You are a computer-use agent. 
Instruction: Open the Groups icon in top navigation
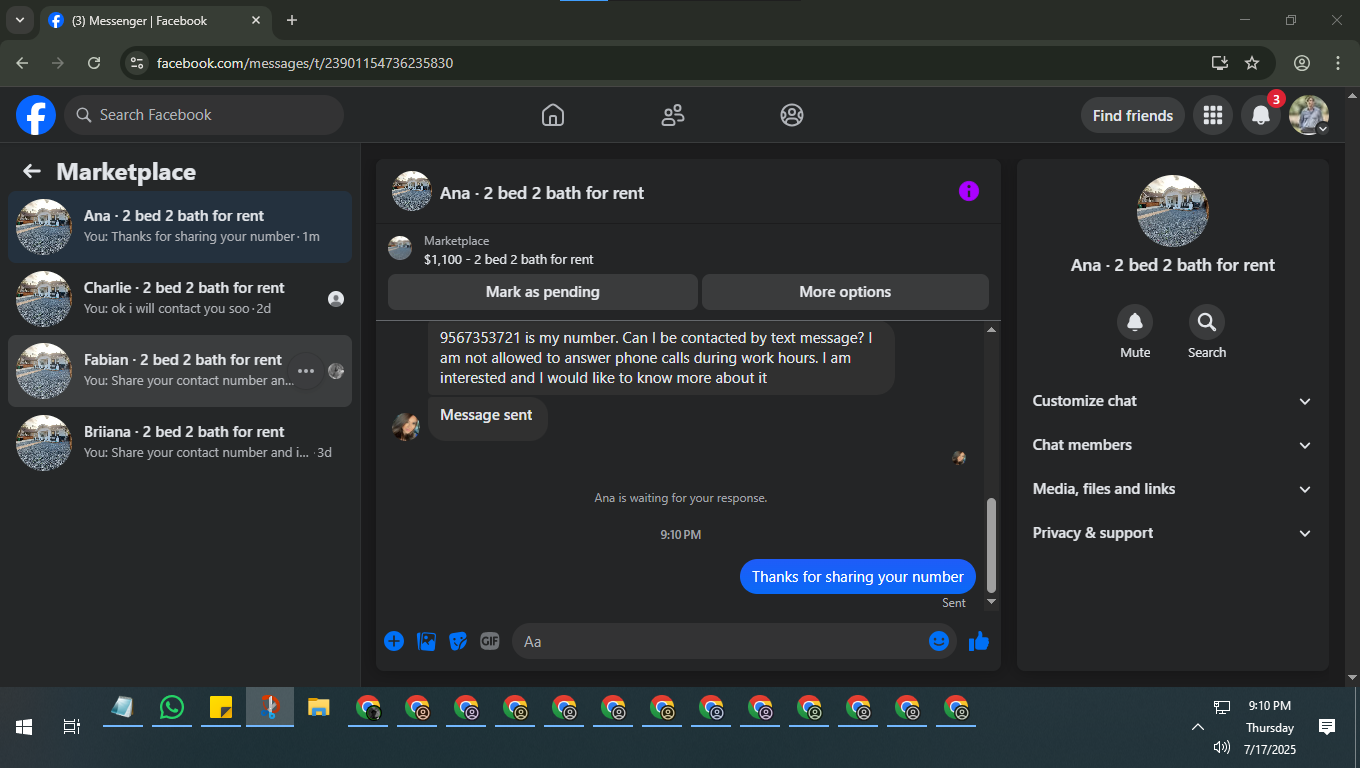point(792,115)
